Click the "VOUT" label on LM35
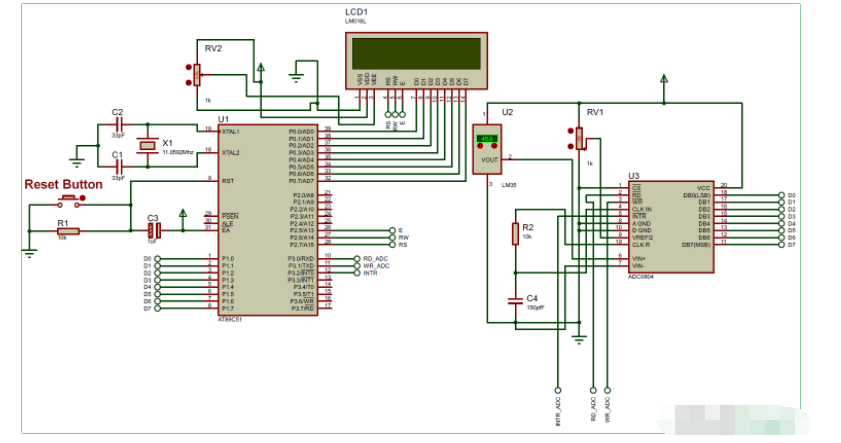 click(490, 160)
